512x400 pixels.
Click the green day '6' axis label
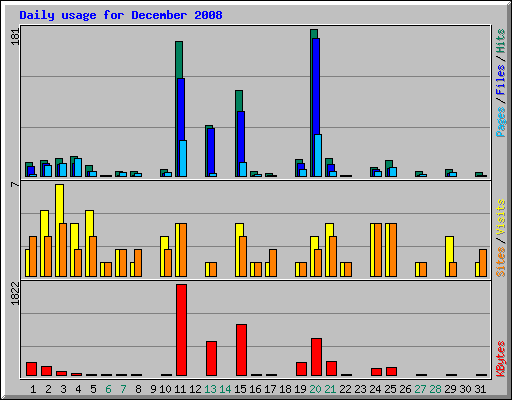[x=108, y=389]
